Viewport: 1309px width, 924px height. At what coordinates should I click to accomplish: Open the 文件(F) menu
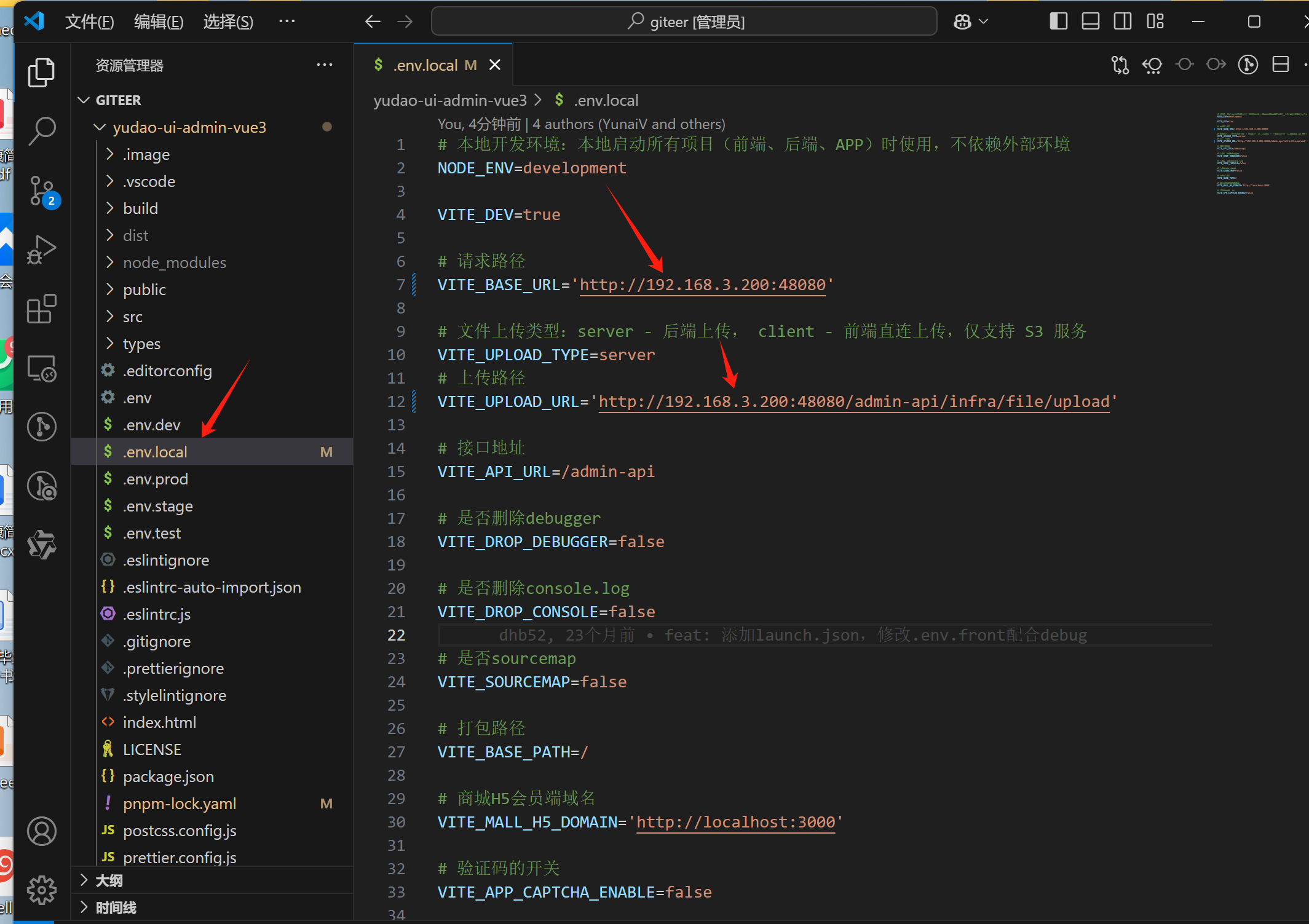pyautogui.click(x=89, y=22)
